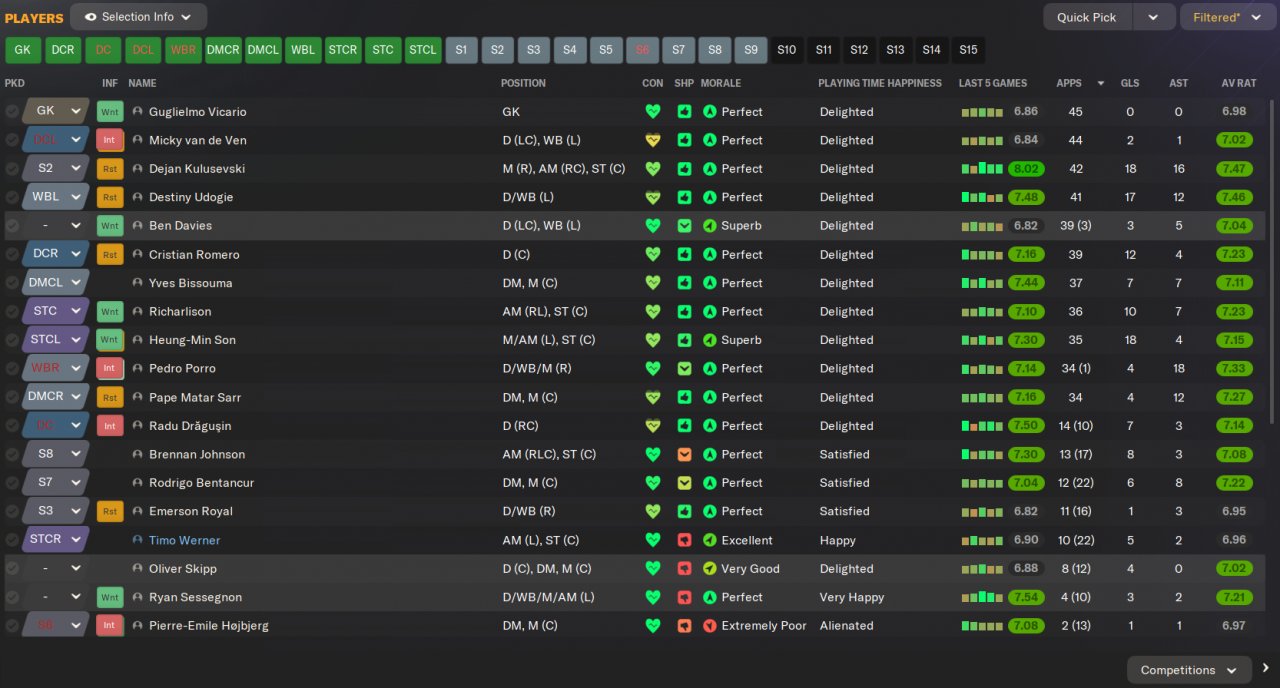Viewport: 1280px width, 688px height.
Task: Sort by the AV RAT column header
Action: coord(1238,83)
